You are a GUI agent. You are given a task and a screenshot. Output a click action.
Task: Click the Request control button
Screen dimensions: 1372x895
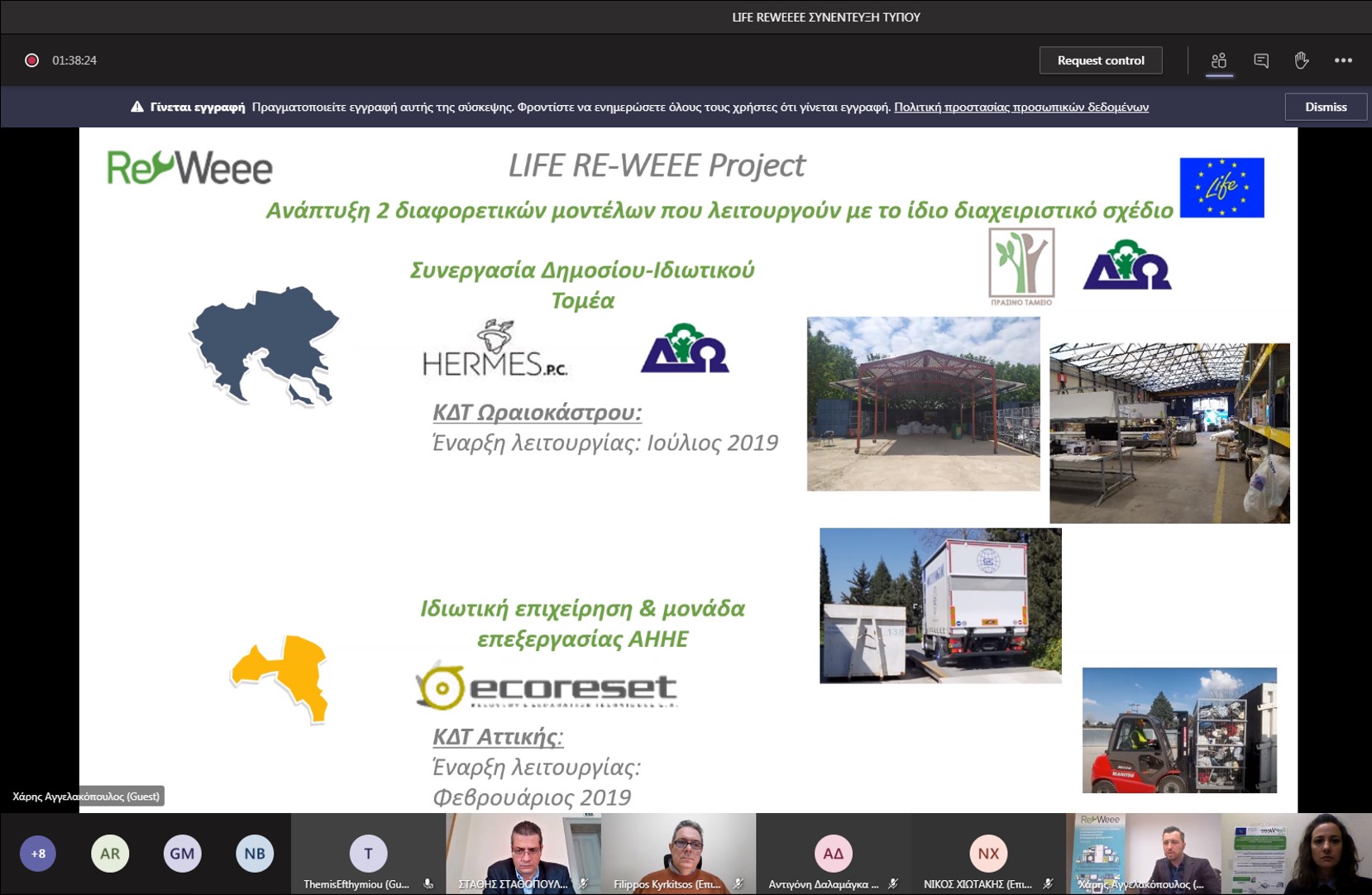[1100, 60]
